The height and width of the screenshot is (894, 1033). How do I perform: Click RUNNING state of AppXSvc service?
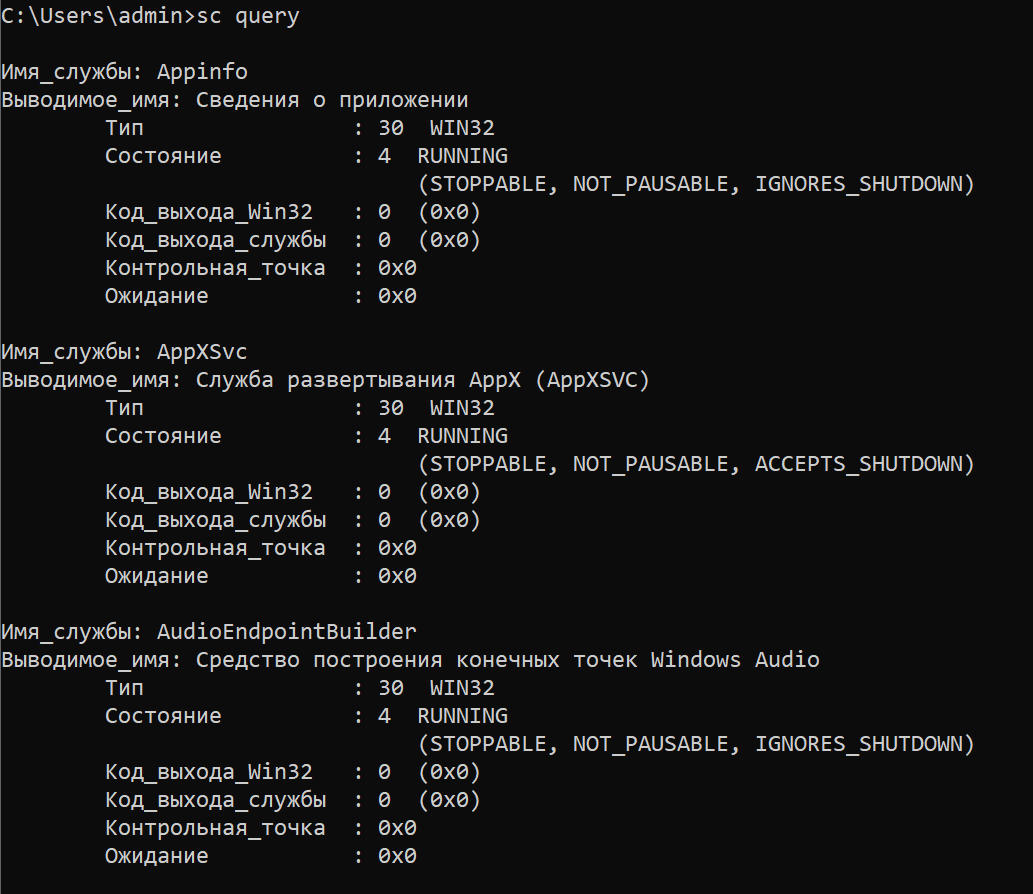462,436
